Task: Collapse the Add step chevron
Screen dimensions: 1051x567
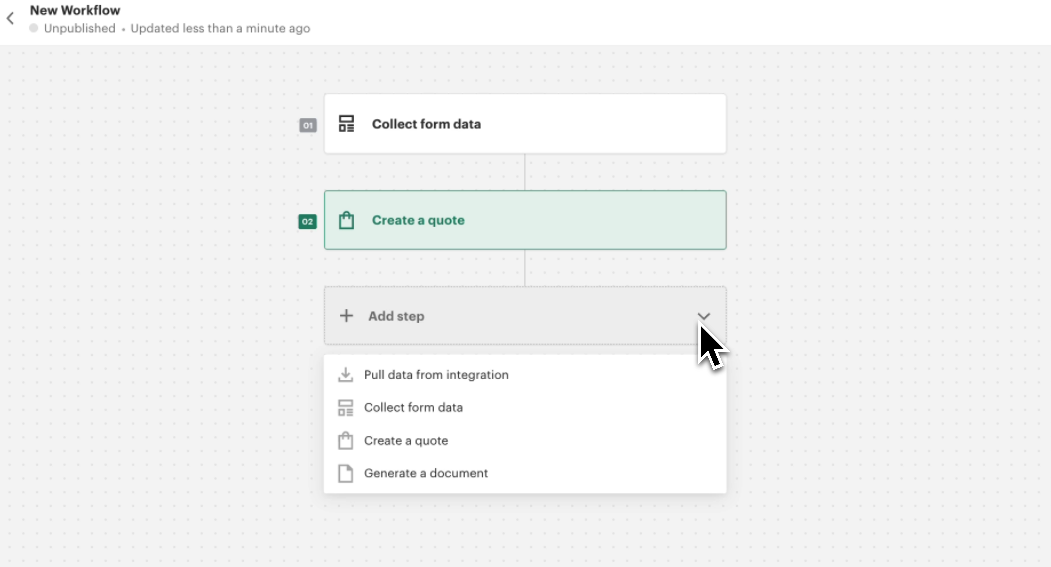Action: (x=703, y=316)
